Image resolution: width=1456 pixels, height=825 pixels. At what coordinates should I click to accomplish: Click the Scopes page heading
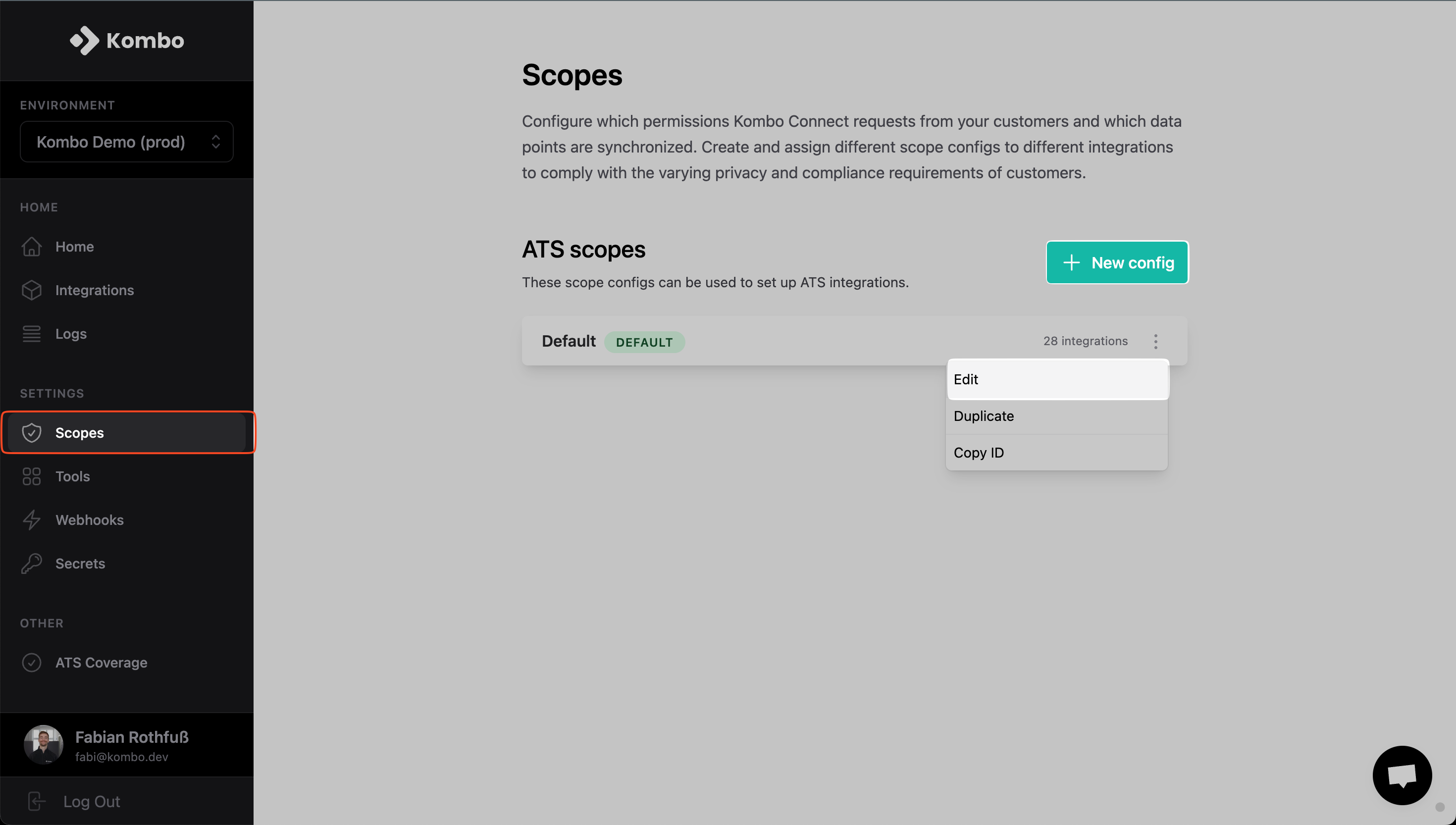[572, 75]
